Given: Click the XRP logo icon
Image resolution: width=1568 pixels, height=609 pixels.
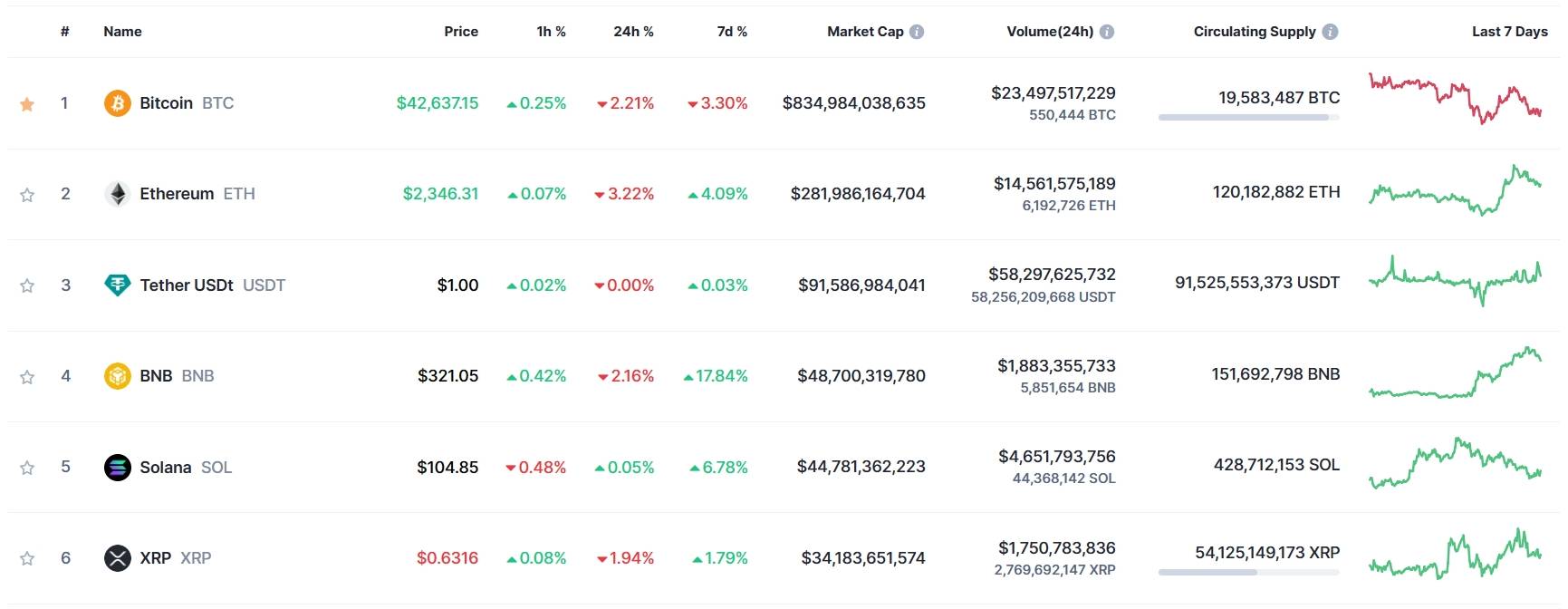Looking at the screenshot, I should pyautogui.click(x=117, y=558).
